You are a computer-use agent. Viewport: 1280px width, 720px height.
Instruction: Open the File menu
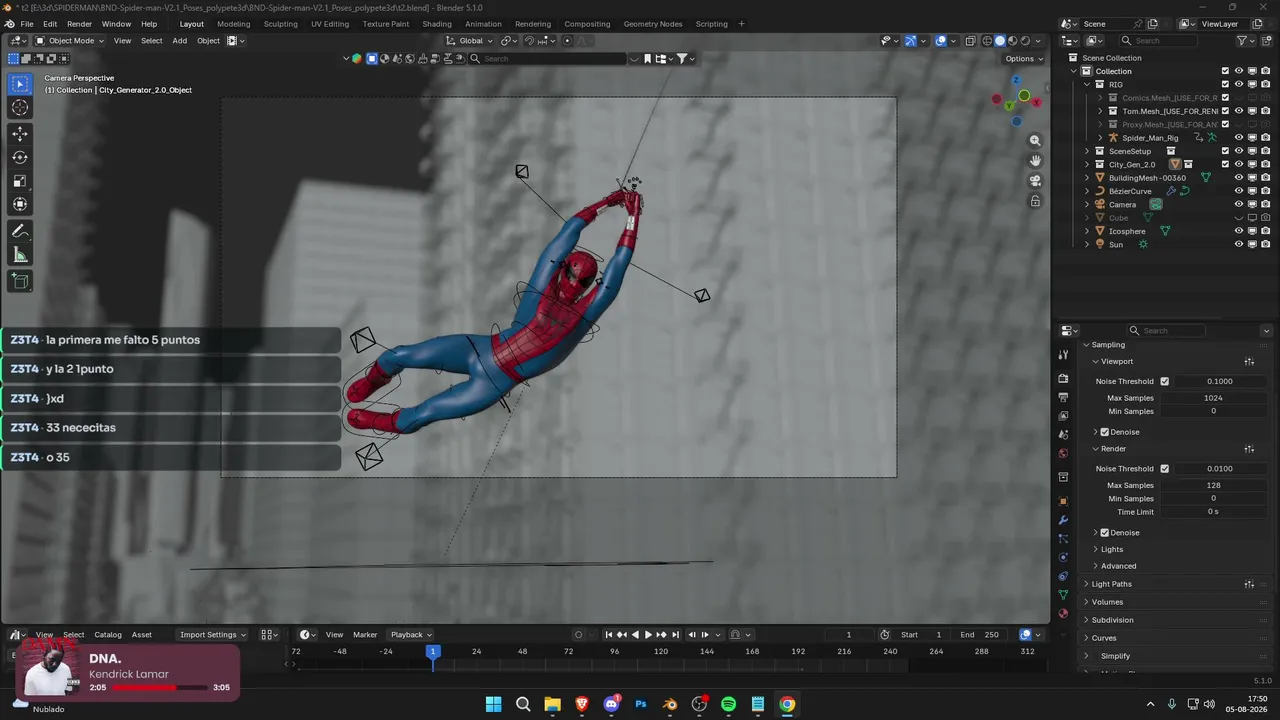click(27, 24)
